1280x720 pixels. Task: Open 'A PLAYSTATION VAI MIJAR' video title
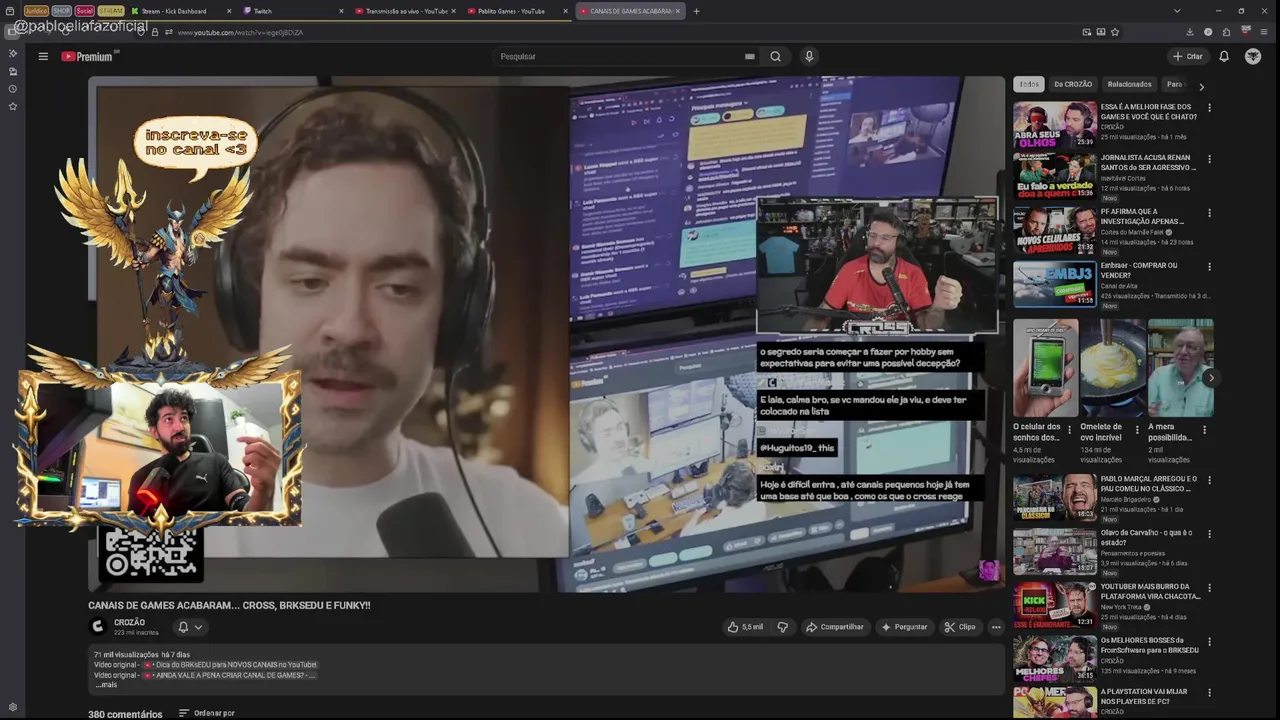1145,696
